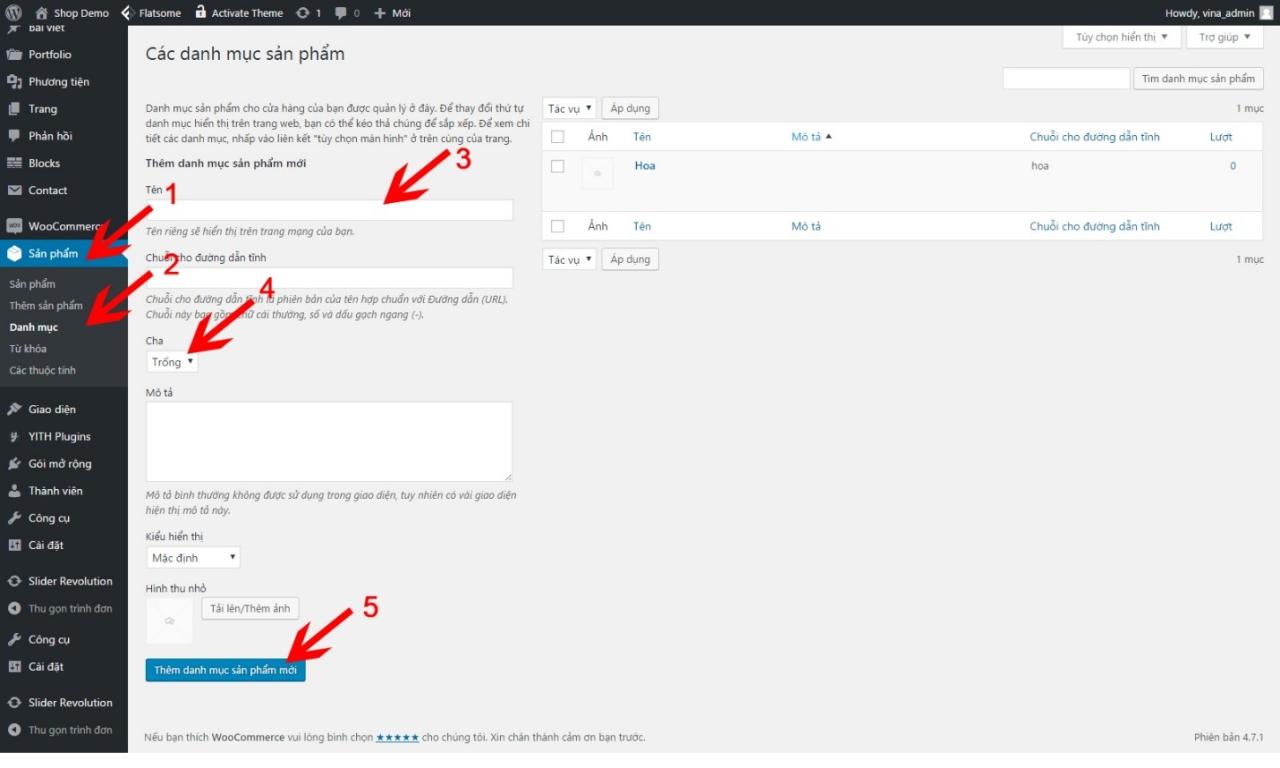Screen dimensions: 1280x768
Task: Click the five-star rating link in footer
Action: 397,738
